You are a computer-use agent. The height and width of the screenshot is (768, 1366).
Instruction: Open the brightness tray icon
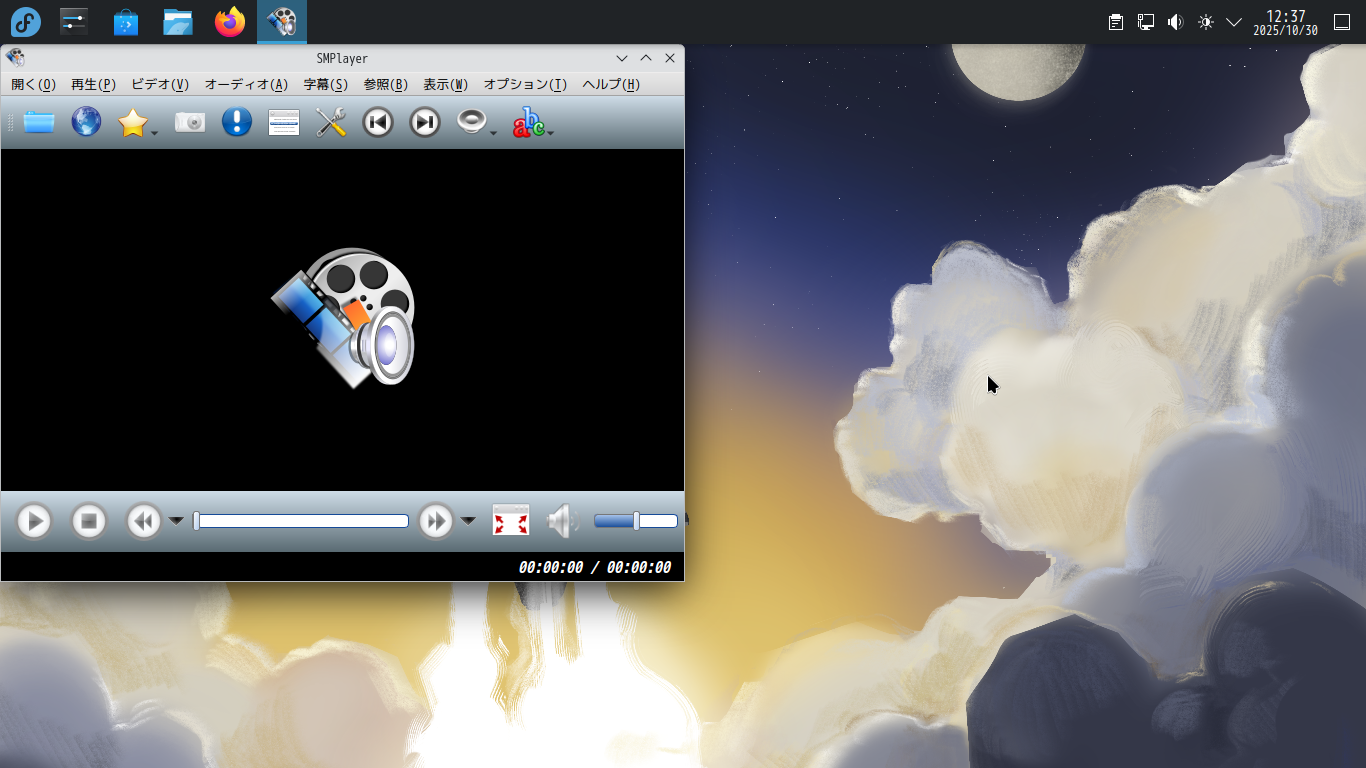pyautogui.click(x=1206, y=22)
